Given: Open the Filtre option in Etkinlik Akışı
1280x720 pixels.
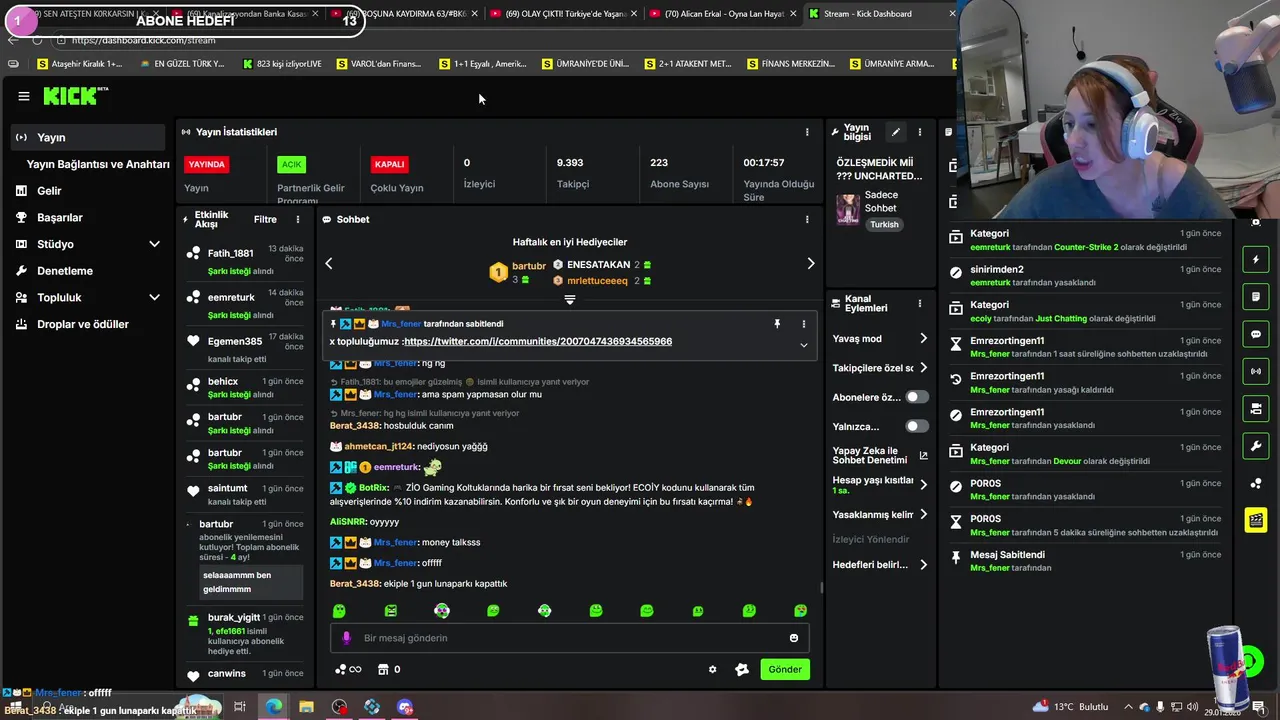Looking at the screenshot, I should (265, 219).
